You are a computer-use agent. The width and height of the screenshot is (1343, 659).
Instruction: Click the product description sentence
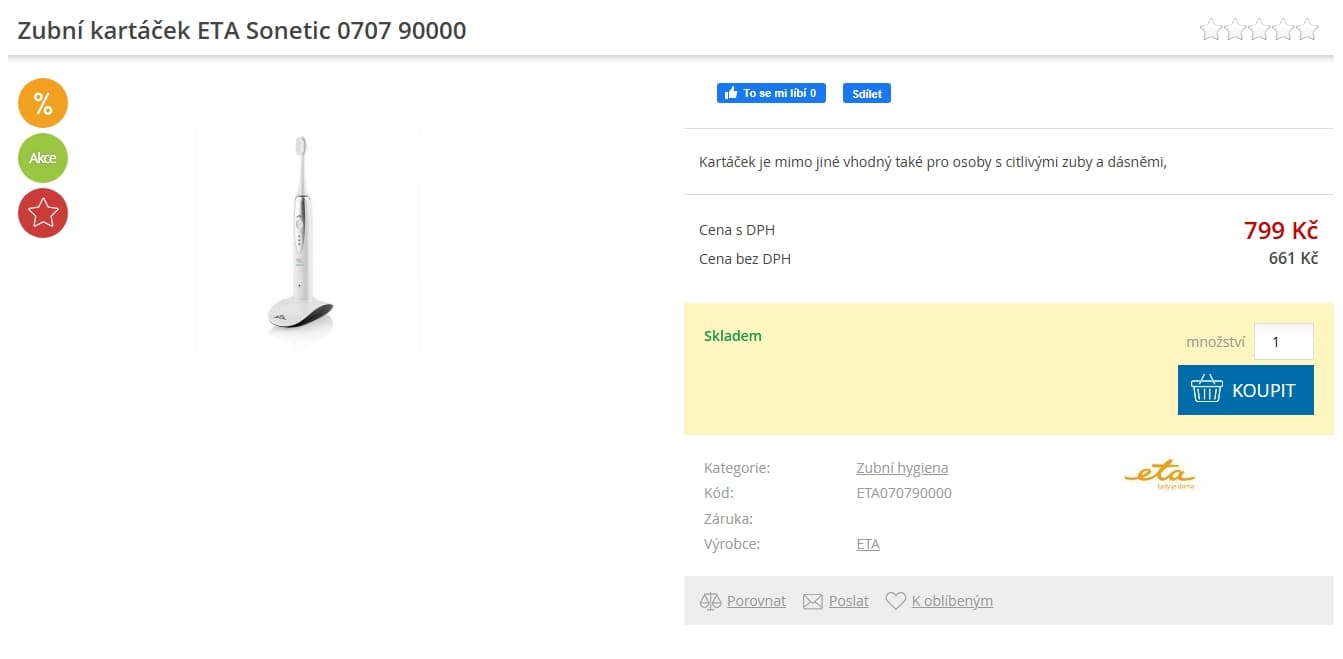(933, 161)
